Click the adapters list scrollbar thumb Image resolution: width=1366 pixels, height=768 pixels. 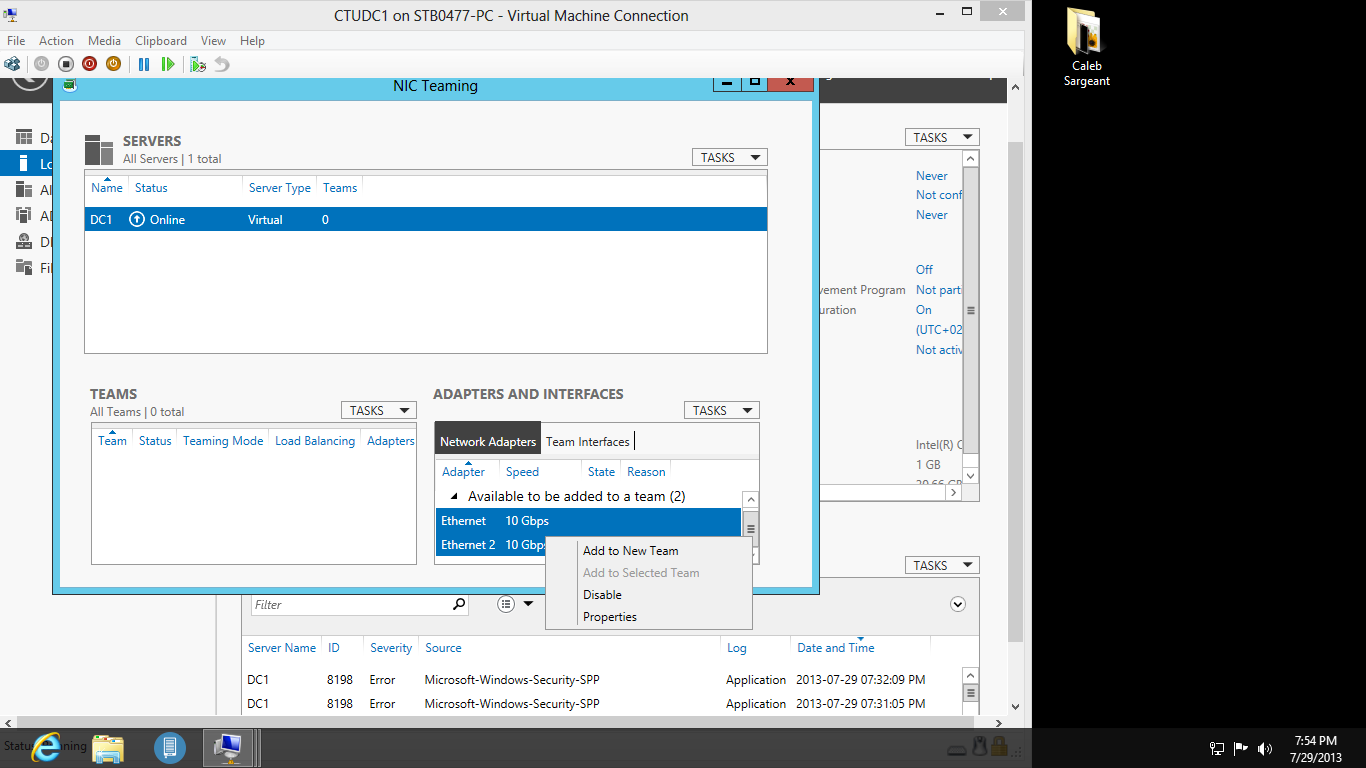pos(751,529)
